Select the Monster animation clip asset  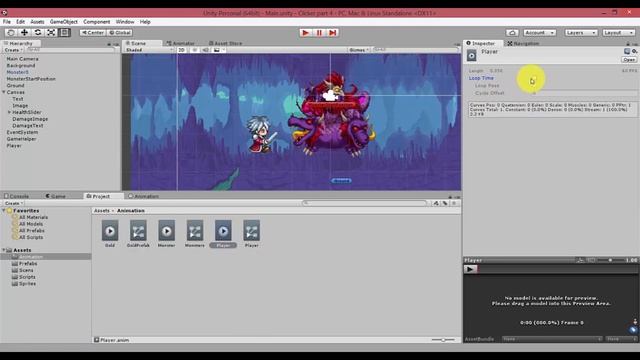[x=167, y=234]
